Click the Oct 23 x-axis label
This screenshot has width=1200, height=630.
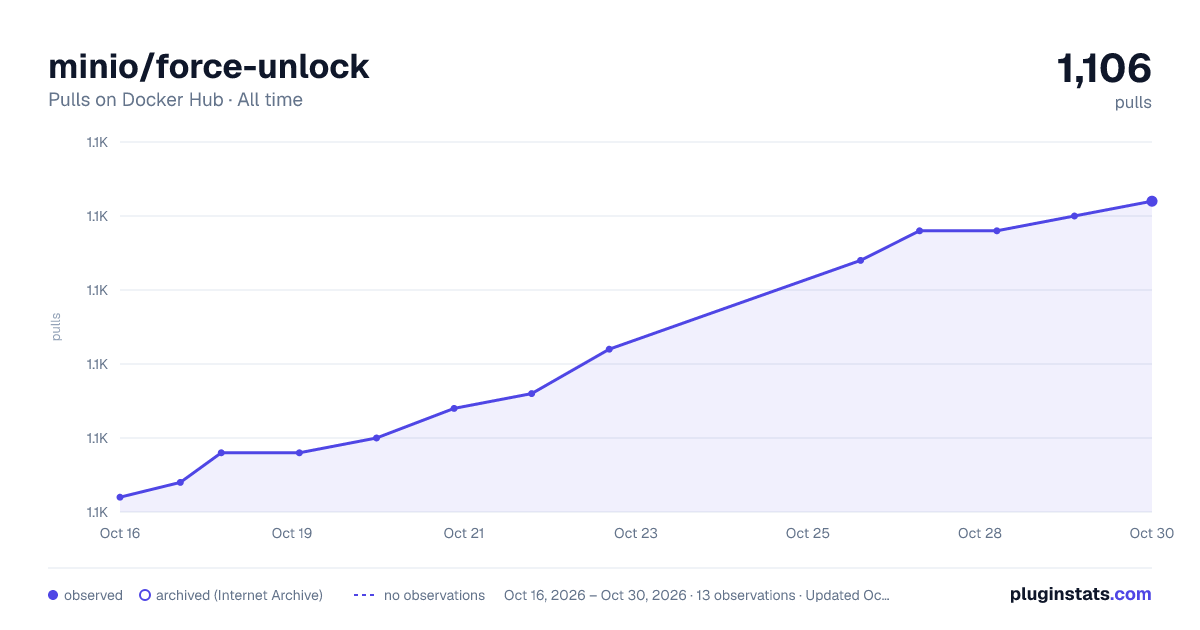tap(636, 533)
